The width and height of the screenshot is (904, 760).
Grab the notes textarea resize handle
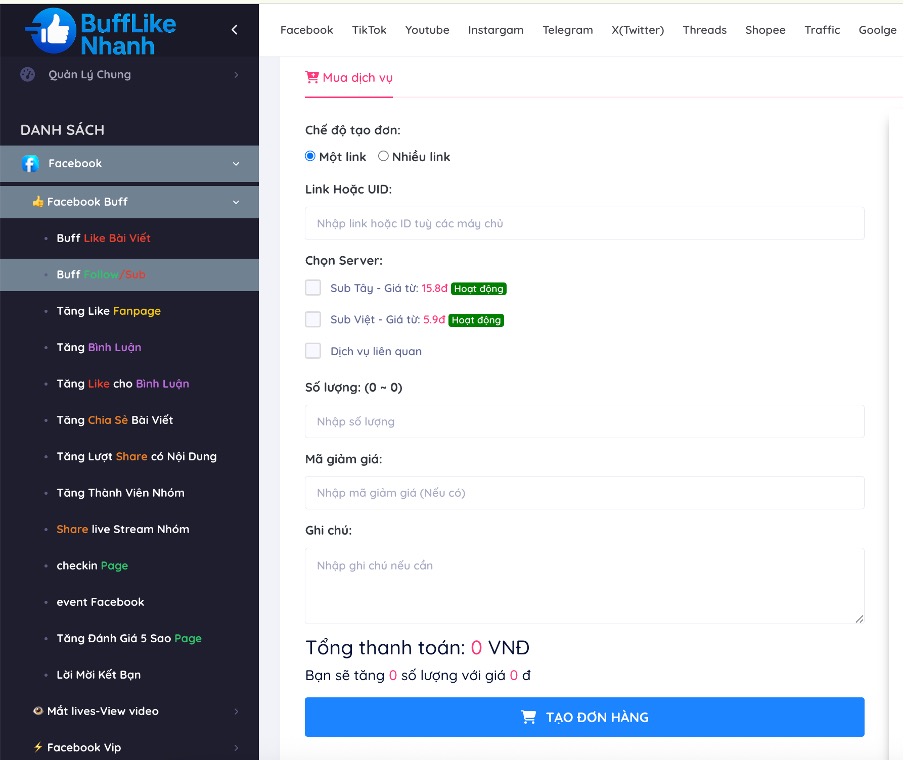[x=859, y=619]
